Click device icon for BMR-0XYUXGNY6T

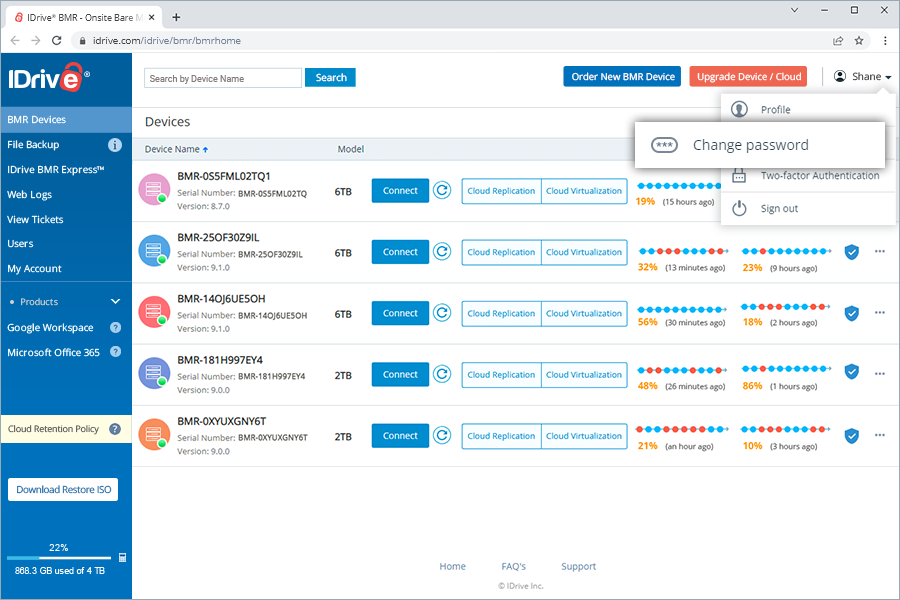click(154, 435)
